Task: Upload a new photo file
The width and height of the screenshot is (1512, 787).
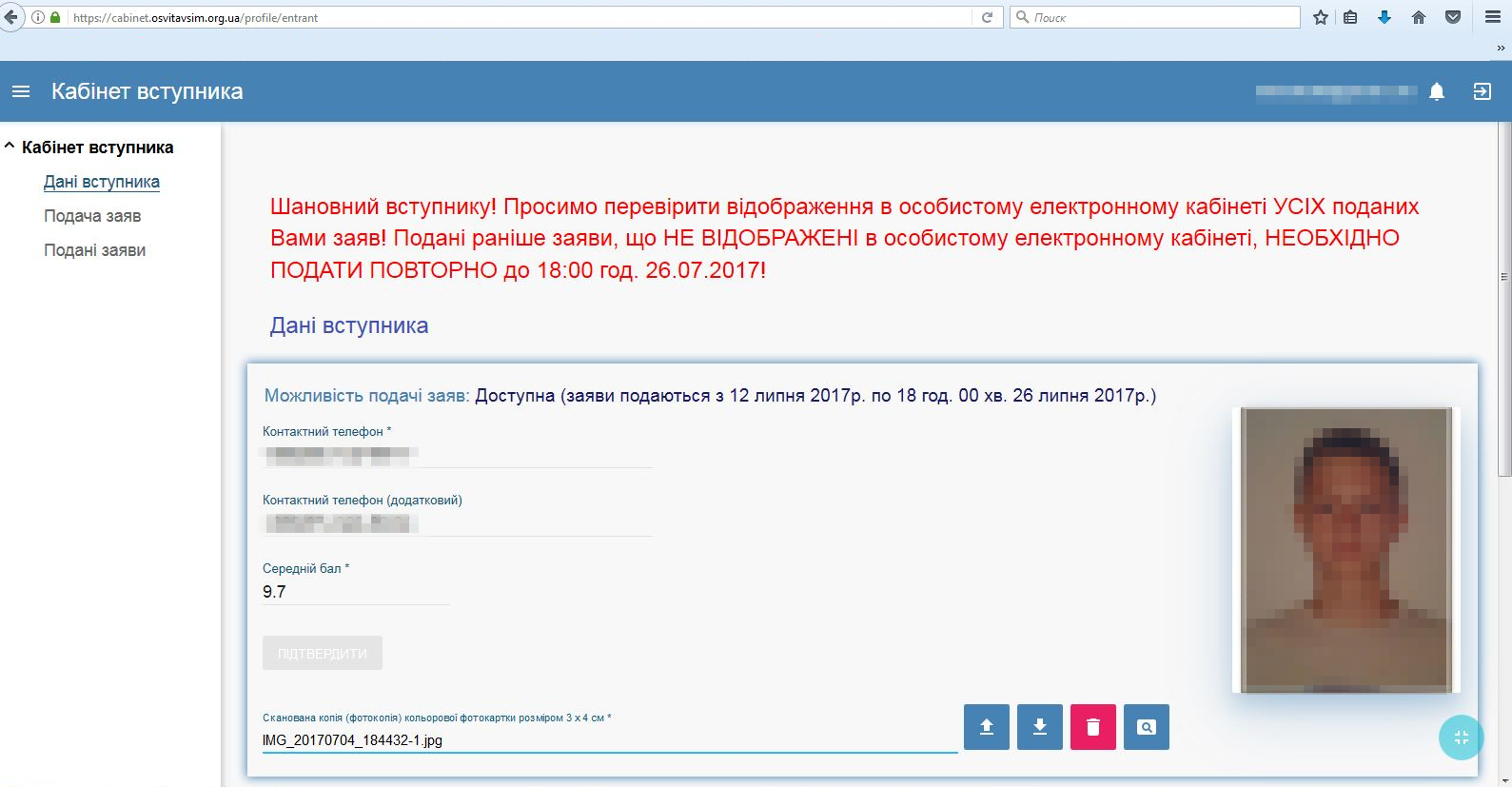Action: [x=986, y=727]
